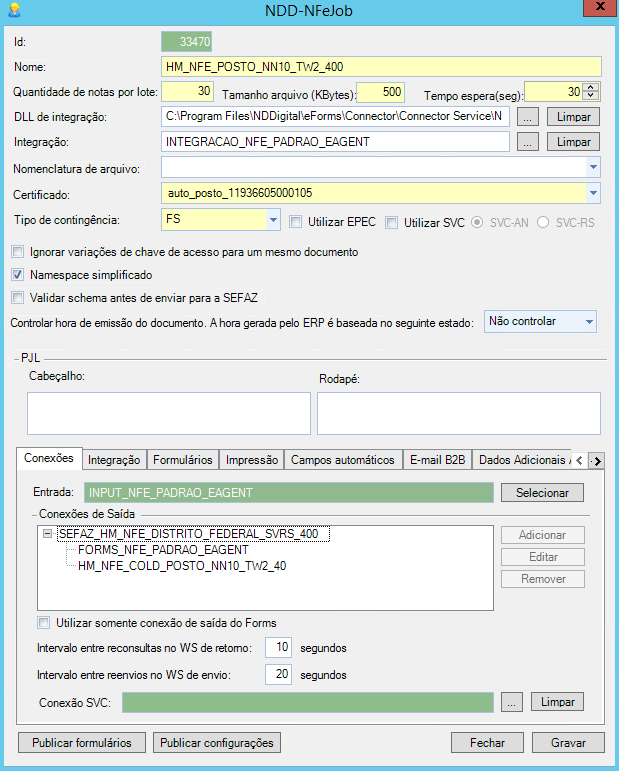The height and width of the screenshot is (771, 619).
Task: Select the SVC-AN radio option
Action: click(476, 222)
